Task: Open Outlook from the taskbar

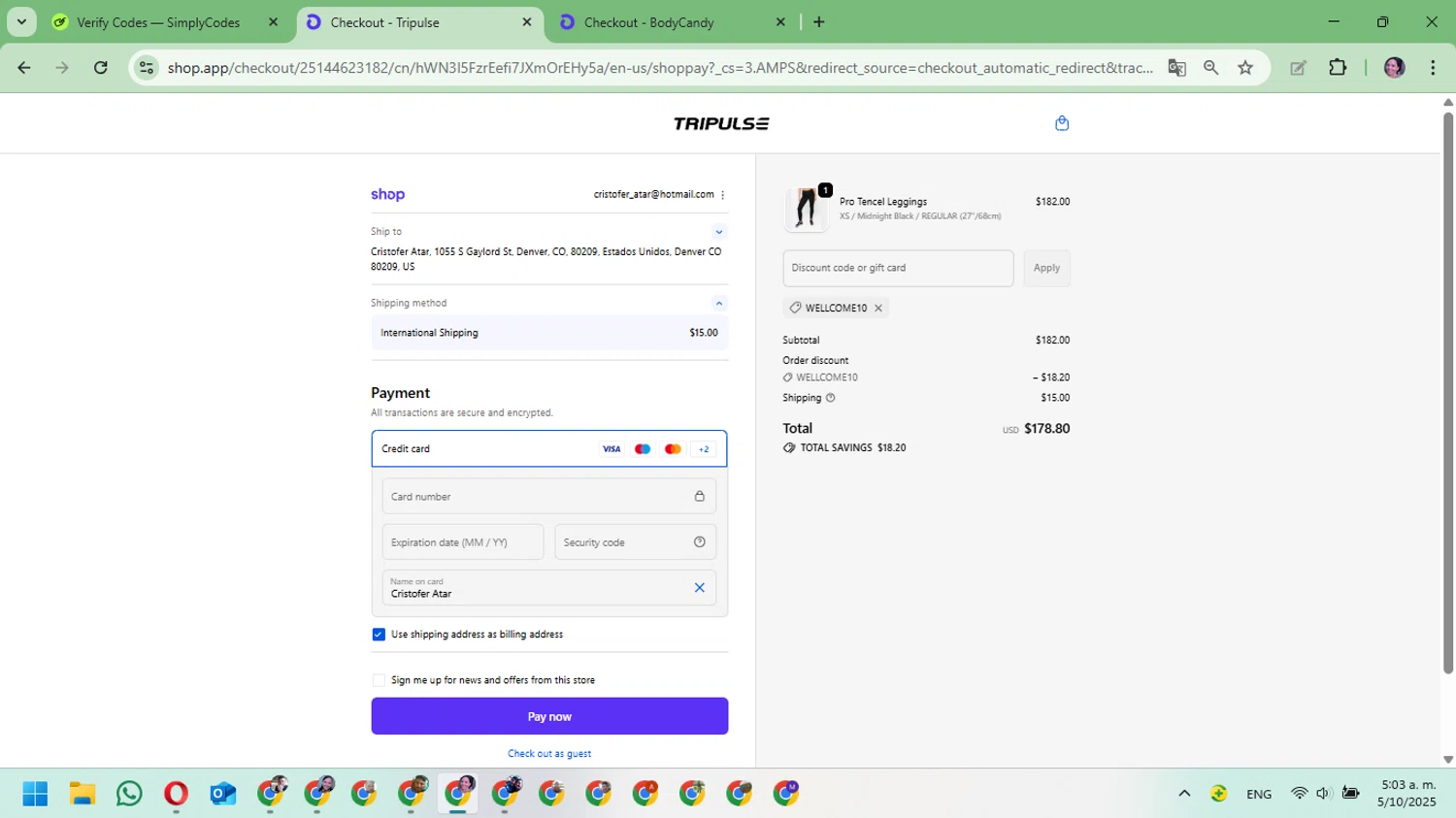Action: point(222,794)
